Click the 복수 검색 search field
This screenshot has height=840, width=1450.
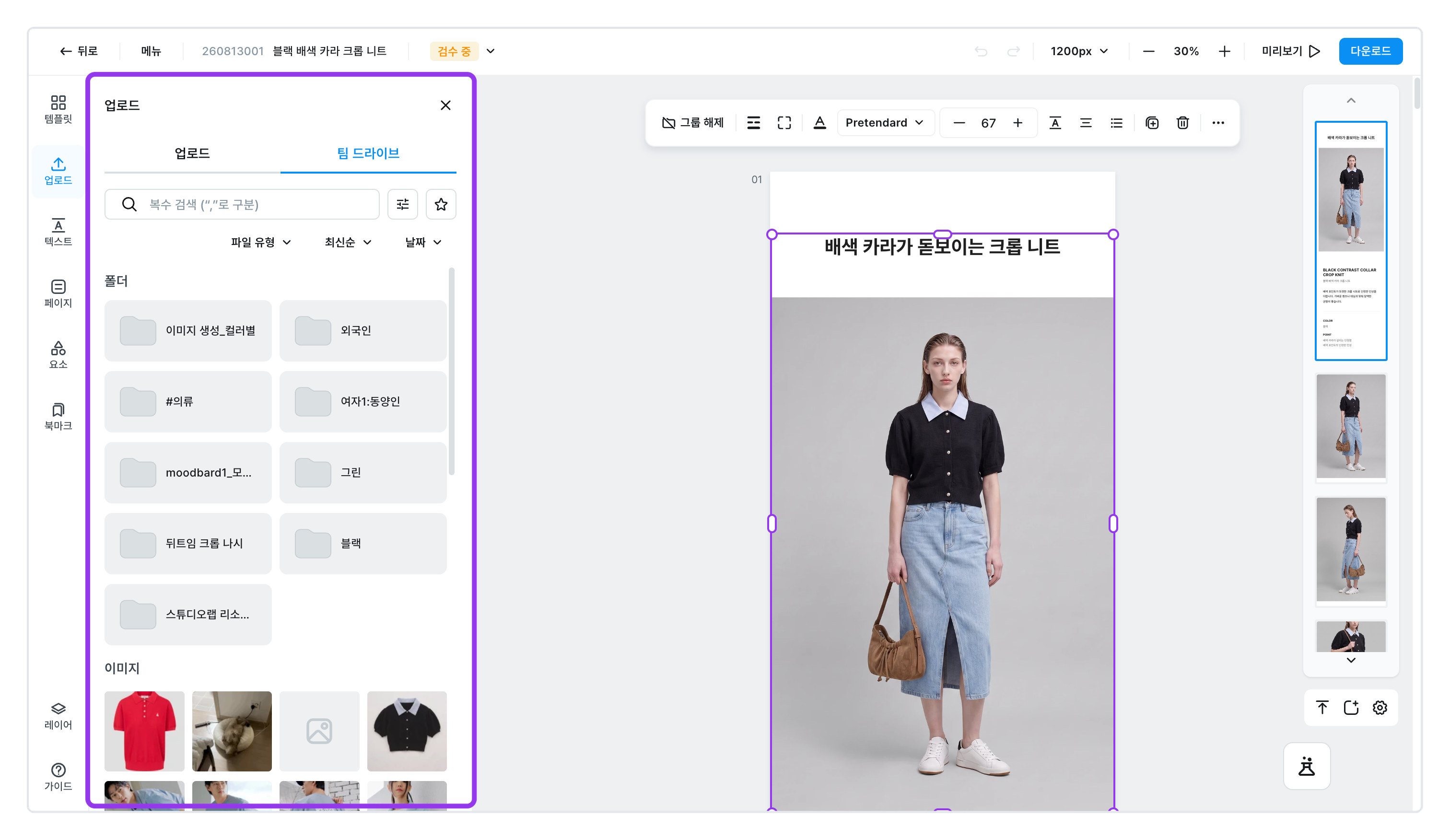(242, 204)
